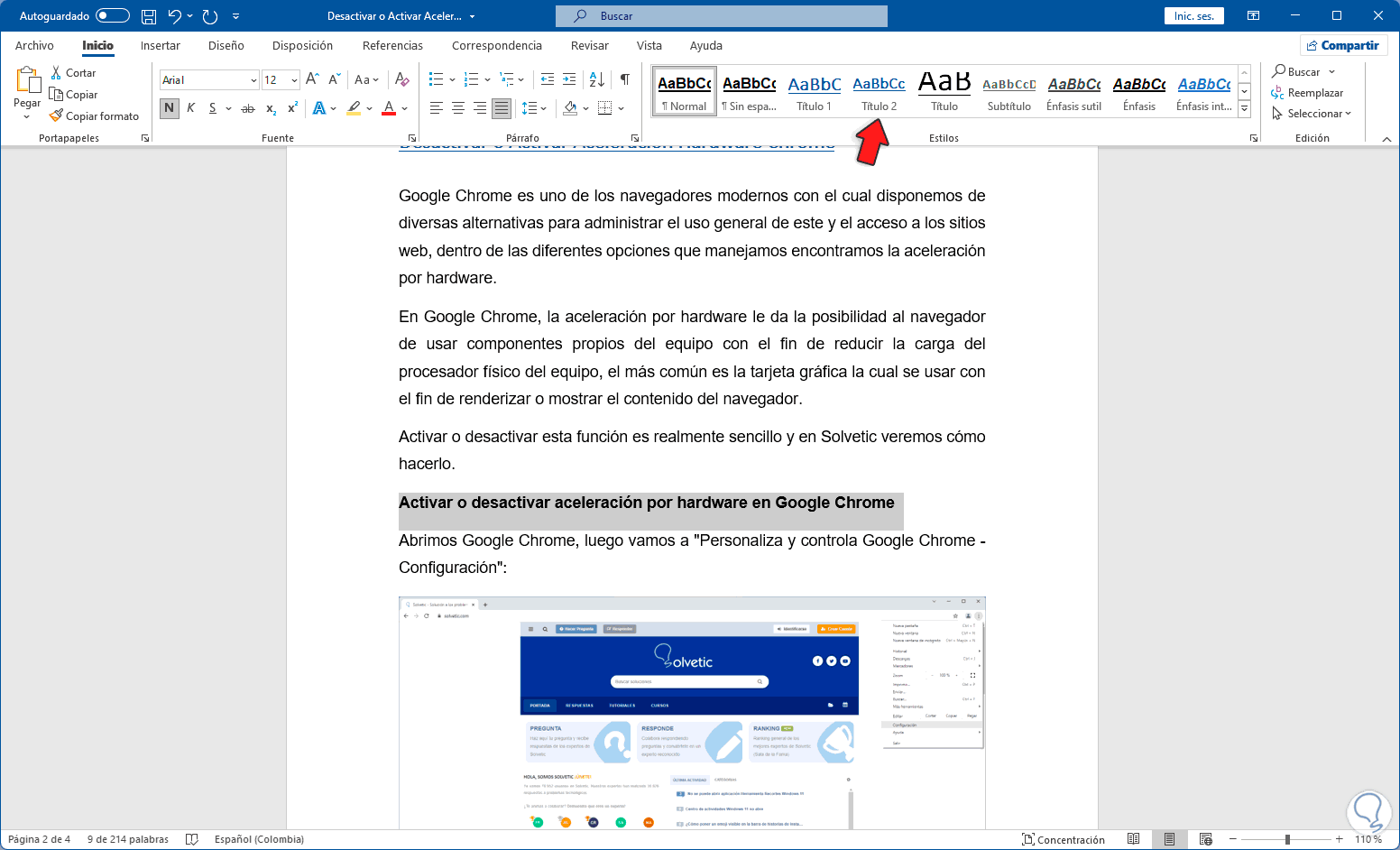Sort the selection alphabetically

click(596, 79)
